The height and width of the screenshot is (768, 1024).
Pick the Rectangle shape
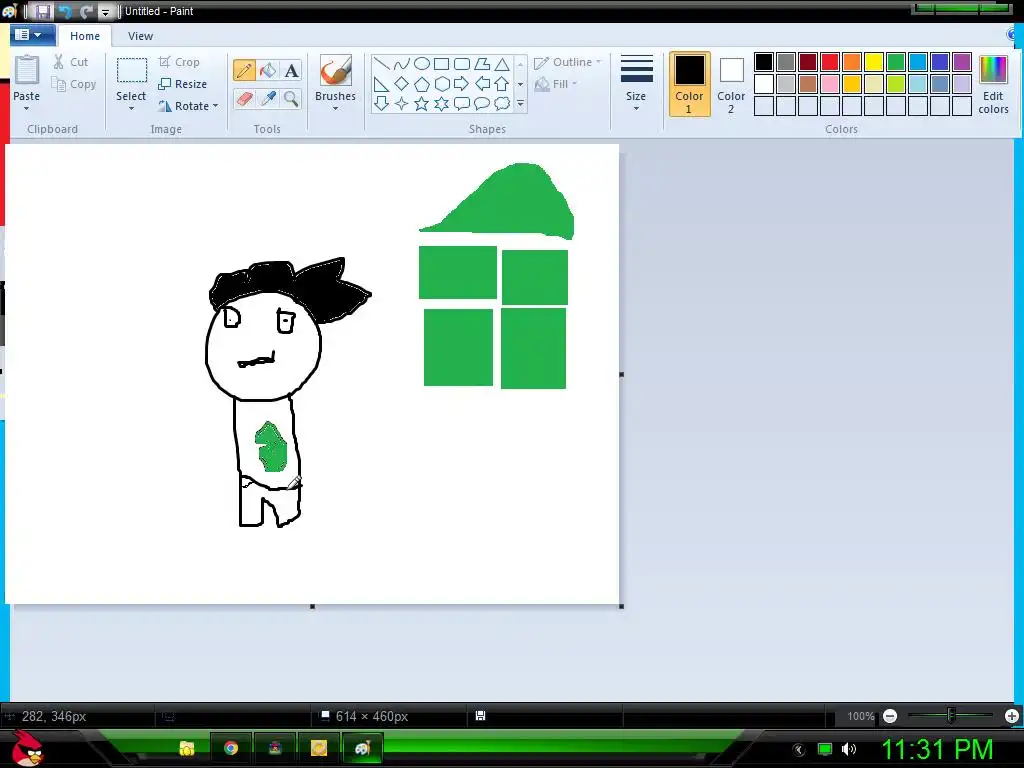(441, 64)
